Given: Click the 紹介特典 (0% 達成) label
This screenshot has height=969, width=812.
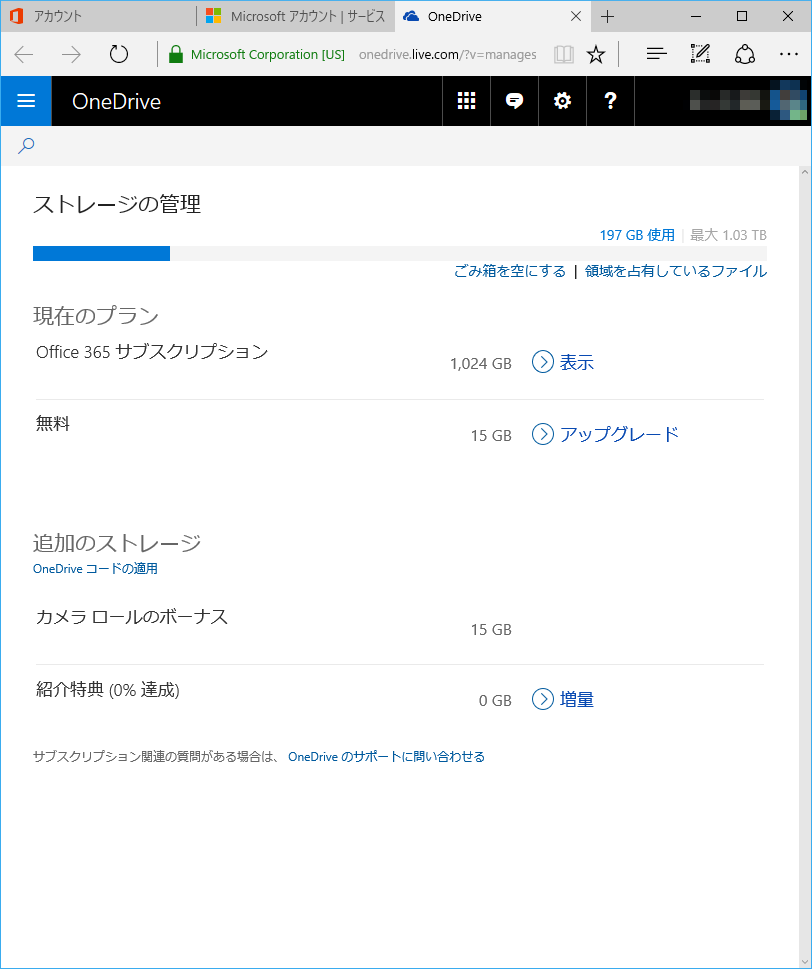Looking at the screenshot, I should coord(108,690).
